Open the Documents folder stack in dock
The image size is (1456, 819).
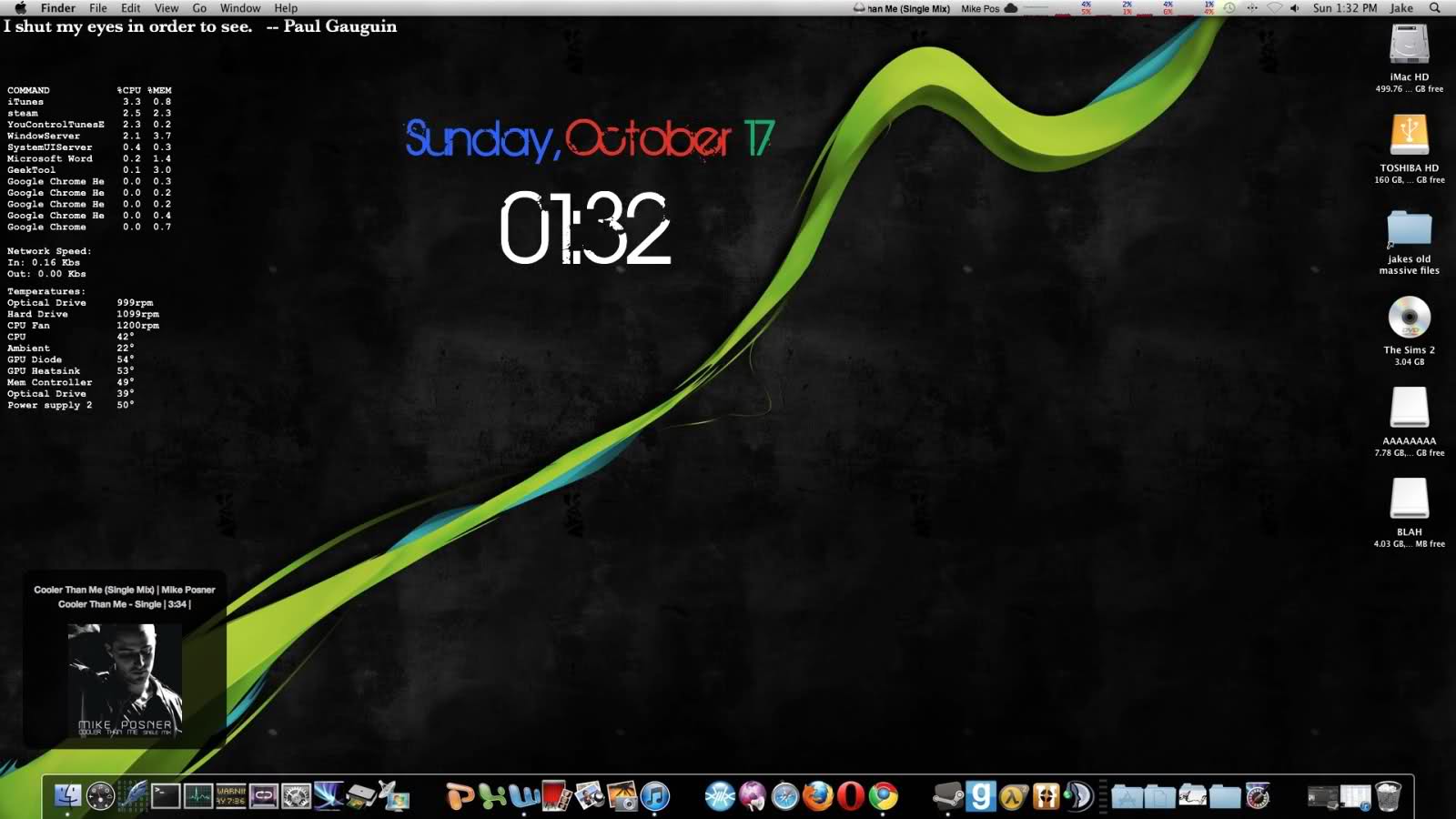(x=1159, y=796)
